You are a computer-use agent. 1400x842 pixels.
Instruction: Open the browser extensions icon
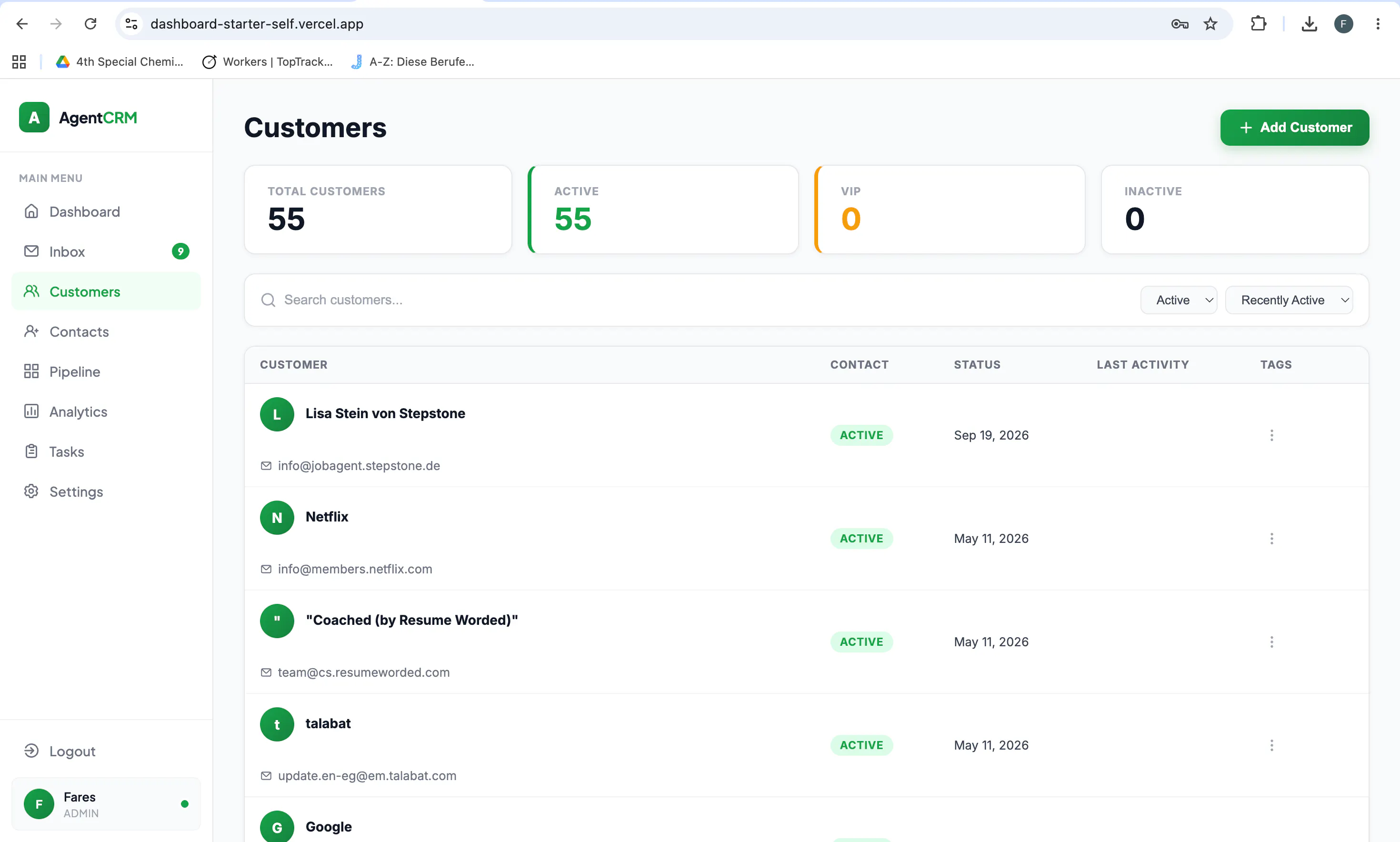click(x=1258, y=24)
